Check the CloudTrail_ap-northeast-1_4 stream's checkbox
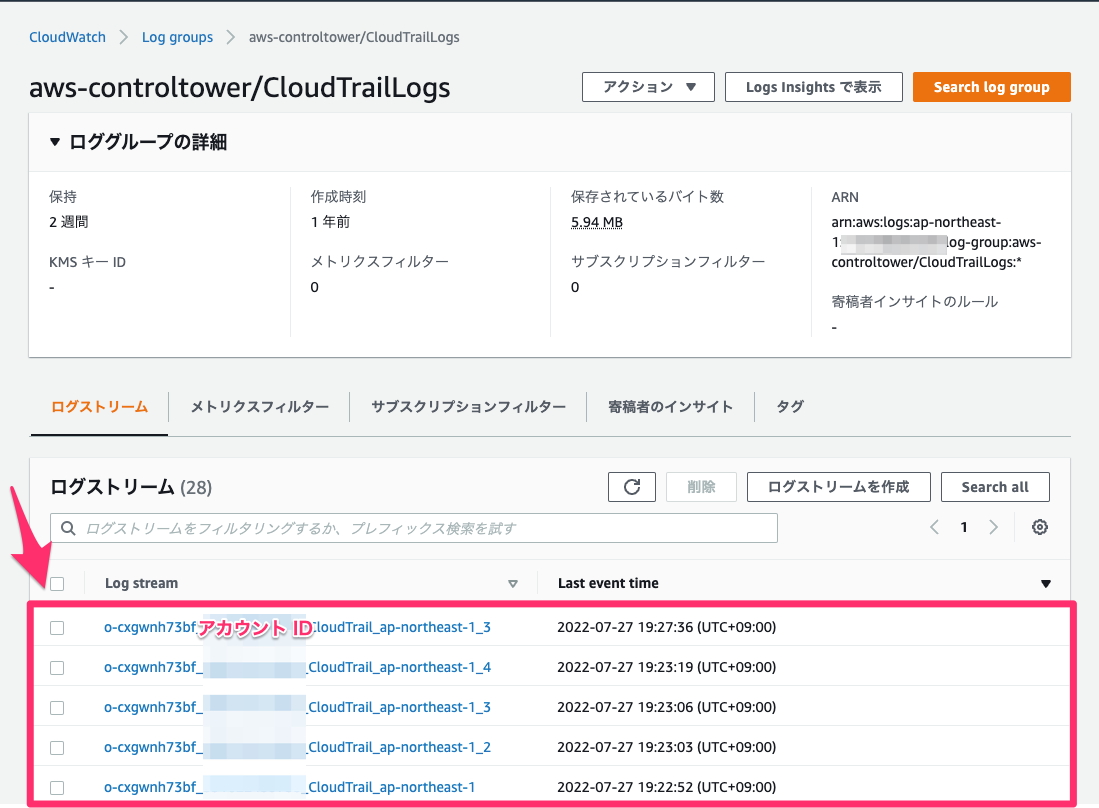 57,667
